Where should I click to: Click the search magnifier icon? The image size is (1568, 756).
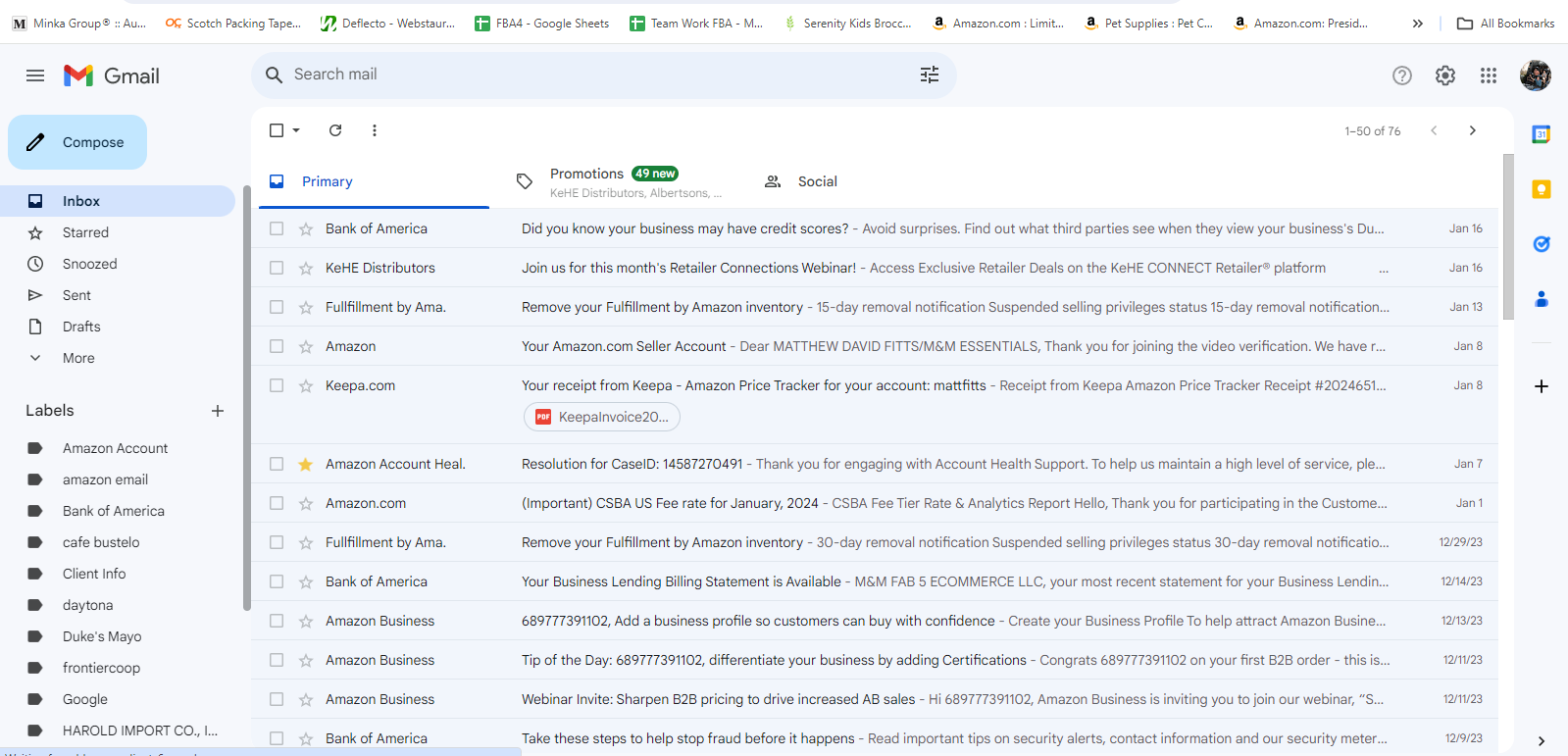275,75
